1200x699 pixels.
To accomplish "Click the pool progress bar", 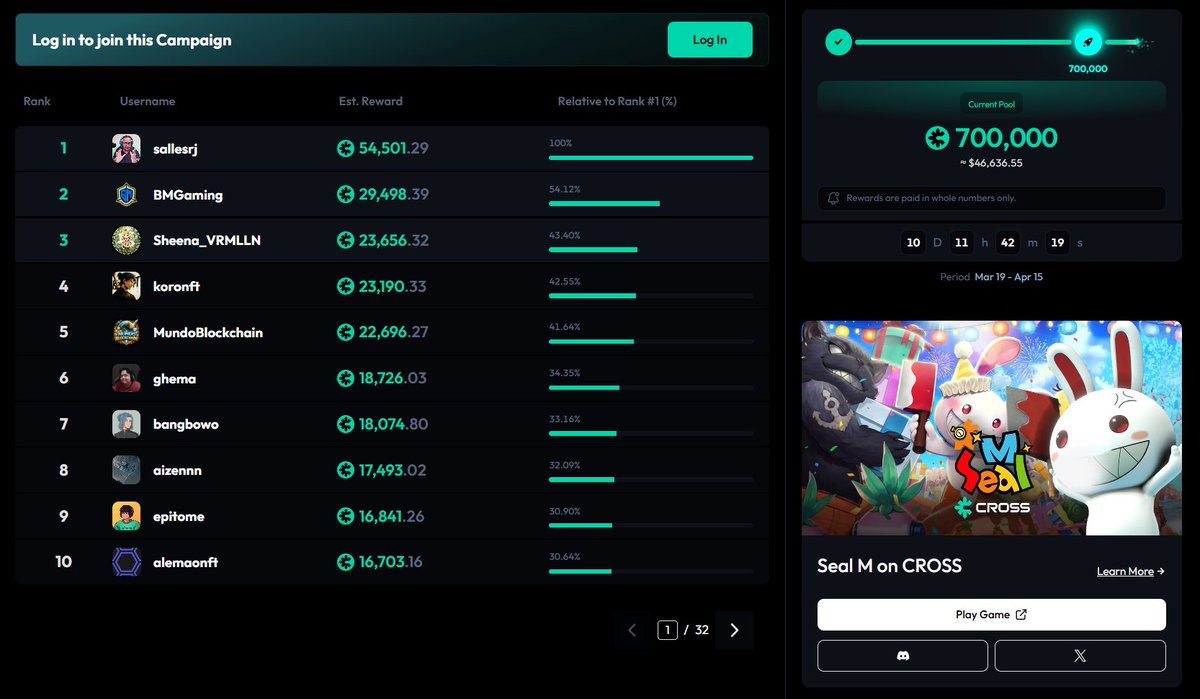I will 962,42.
